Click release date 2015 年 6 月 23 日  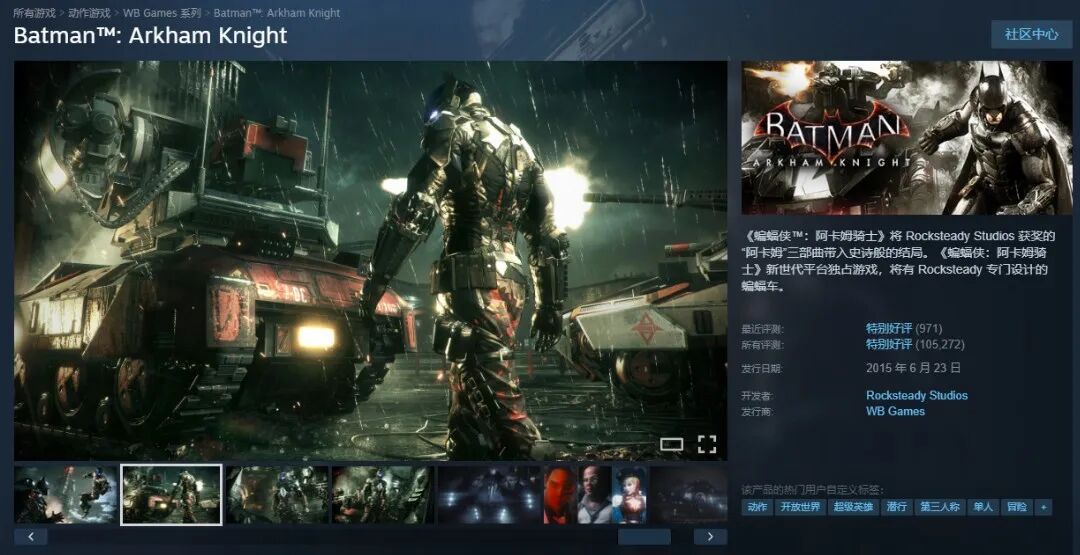[x=913, y=368]
